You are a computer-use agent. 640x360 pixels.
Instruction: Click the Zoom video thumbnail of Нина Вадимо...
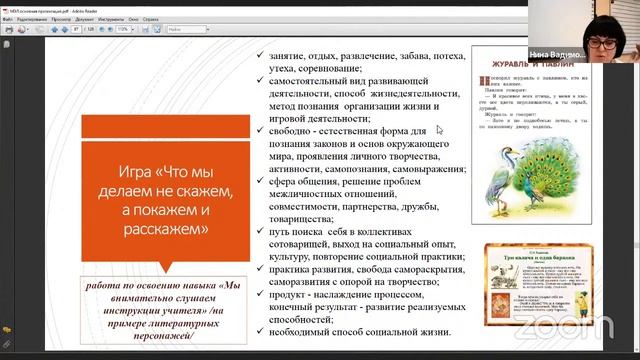click(x=584, y=31)
